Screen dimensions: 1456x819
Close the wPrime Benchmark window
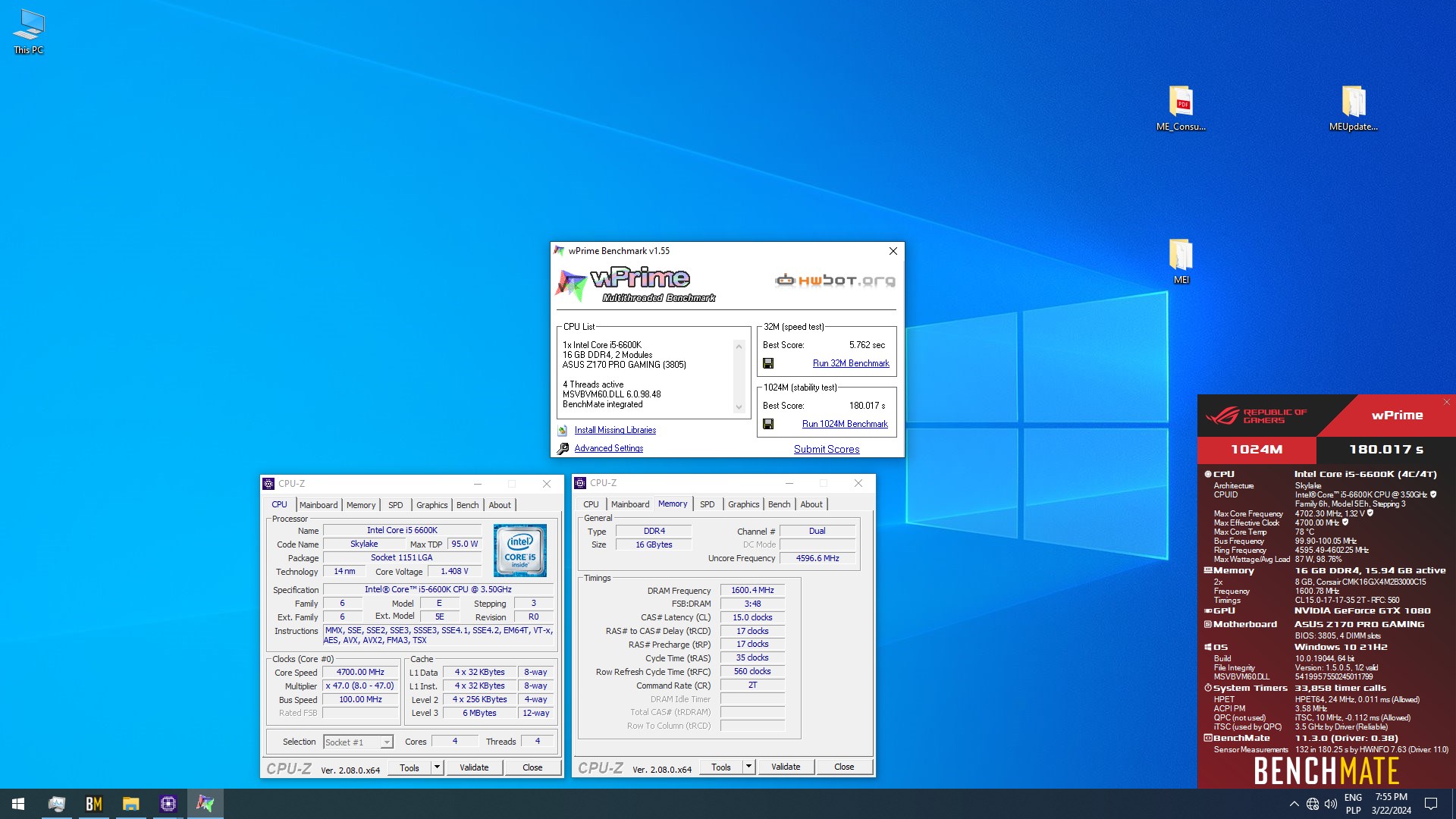[893, 251]
